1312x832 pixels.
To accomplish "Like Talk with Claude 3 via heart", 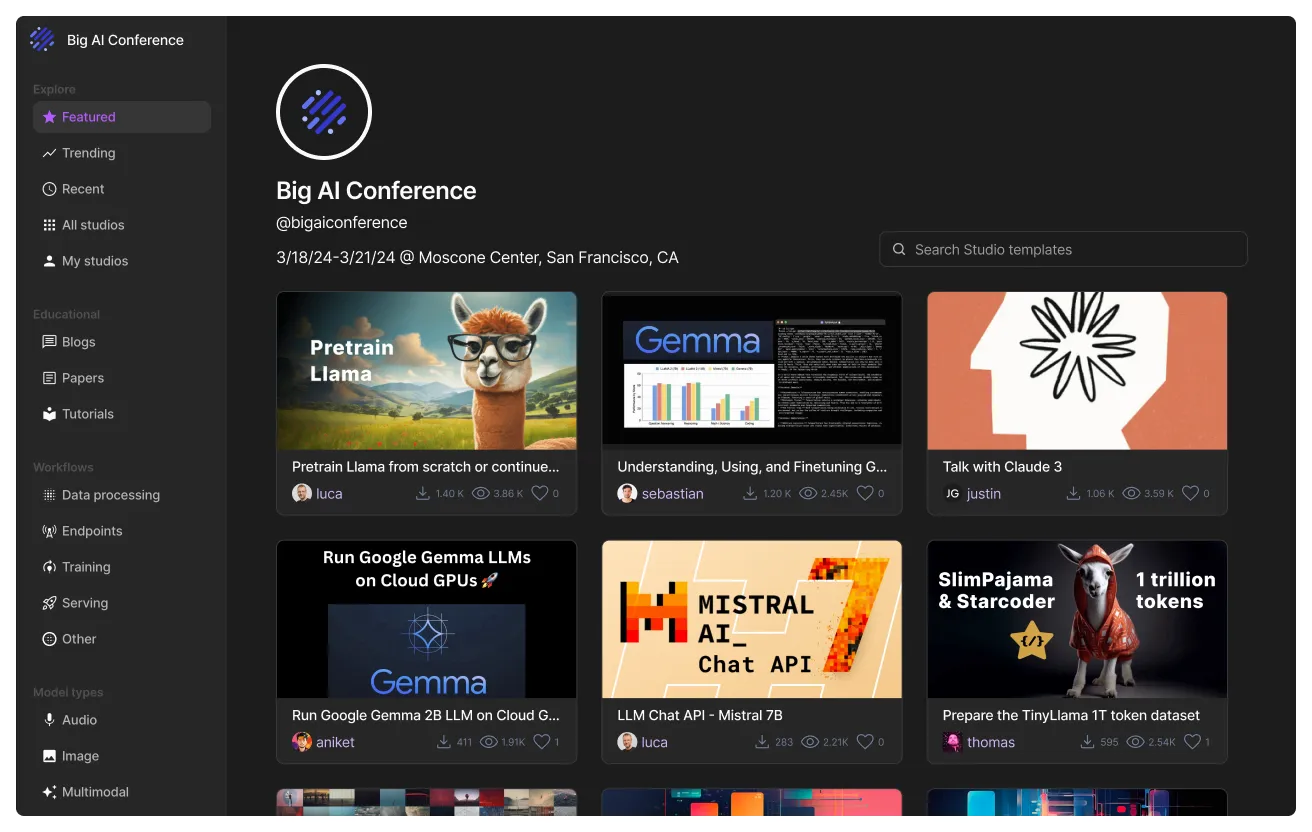I will tap(1190, 493).
